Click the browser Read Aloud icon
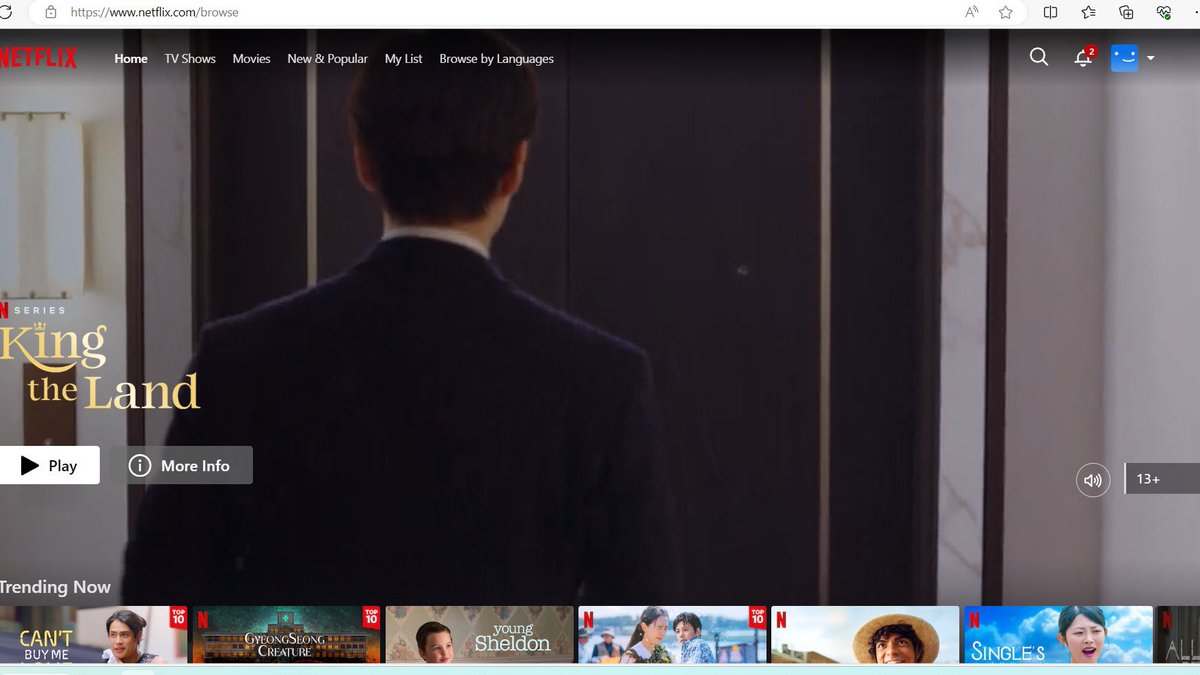 [x=972, y=12]
